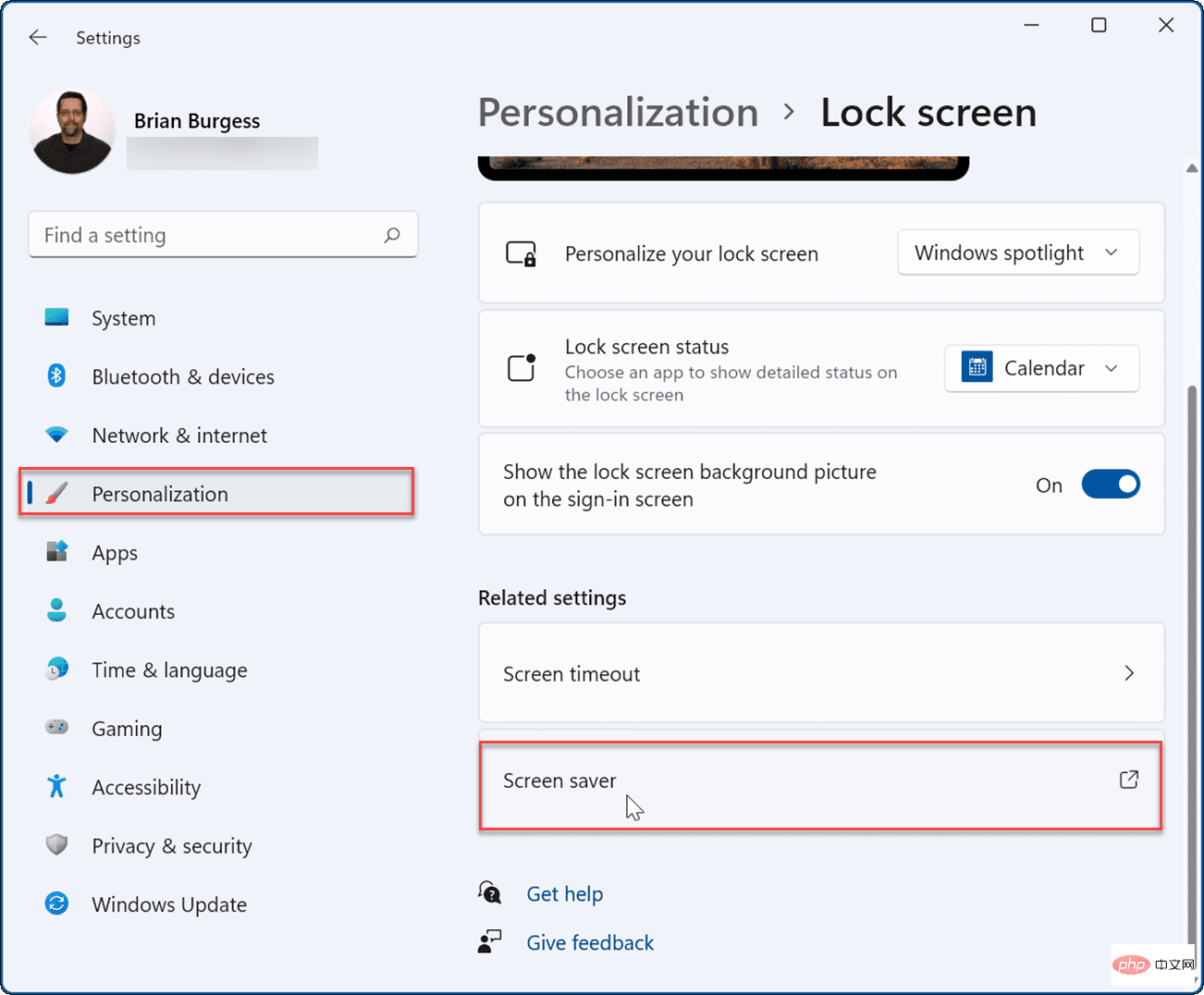Open Privacy & security category
Image resolution: width=1204 pixels, height=995 pixels.
(x=218, y=845)
